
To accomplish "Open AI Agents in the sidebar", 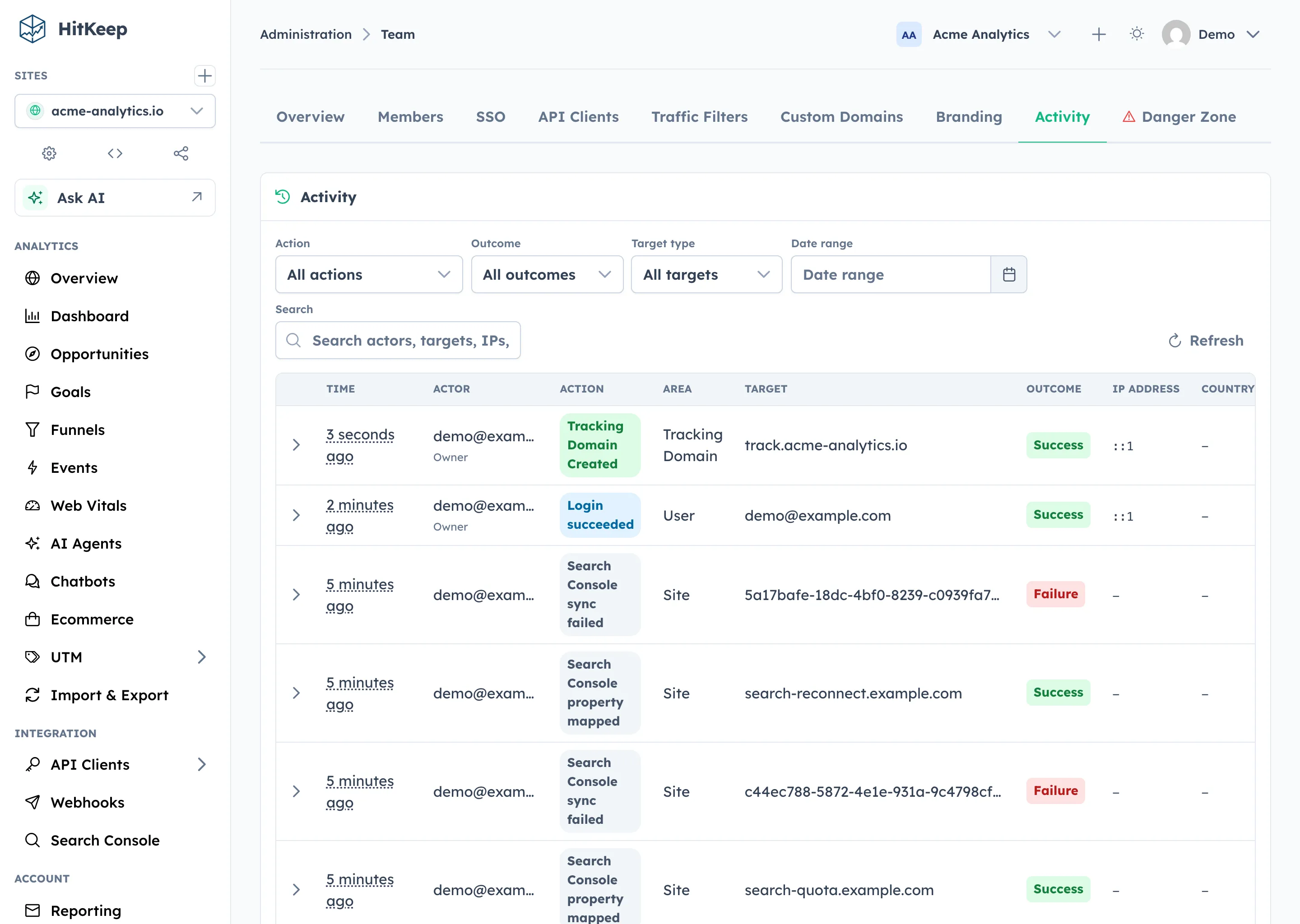I will (115, 543).
